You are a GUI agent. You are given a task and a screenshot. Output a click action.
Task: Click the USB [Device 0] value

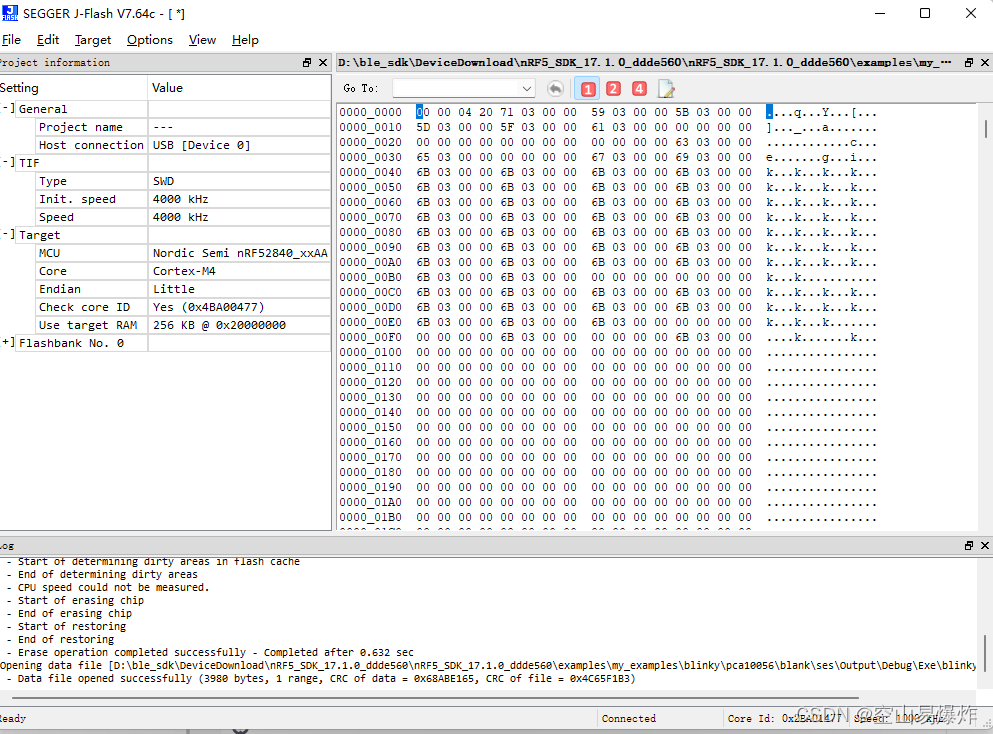(x=201, y=145)
